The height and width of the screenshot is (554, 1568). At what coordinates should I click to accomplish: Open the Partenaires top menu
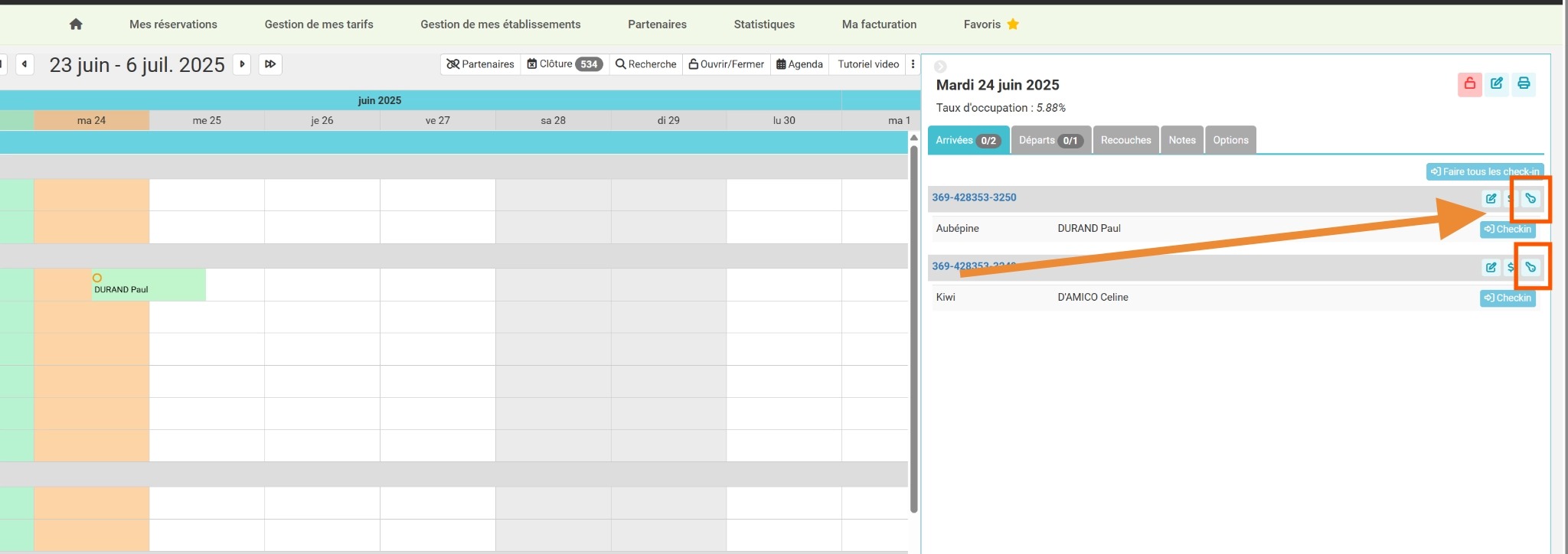657,24
